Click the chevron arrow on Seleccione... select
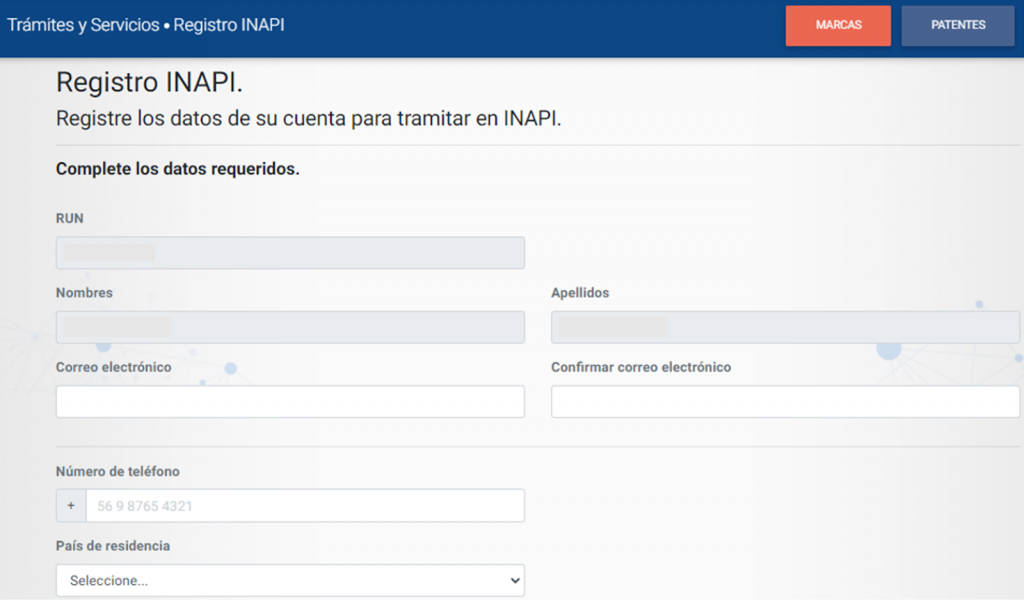Image resolution: width=1024 pixels, height=600 pixels. point(514,580)
